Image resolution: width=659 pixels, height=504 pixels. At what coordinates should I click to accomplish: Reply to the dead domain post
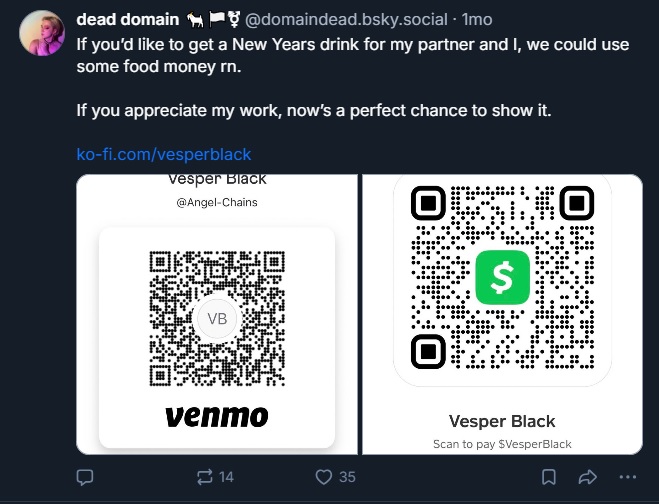(85, 477)
